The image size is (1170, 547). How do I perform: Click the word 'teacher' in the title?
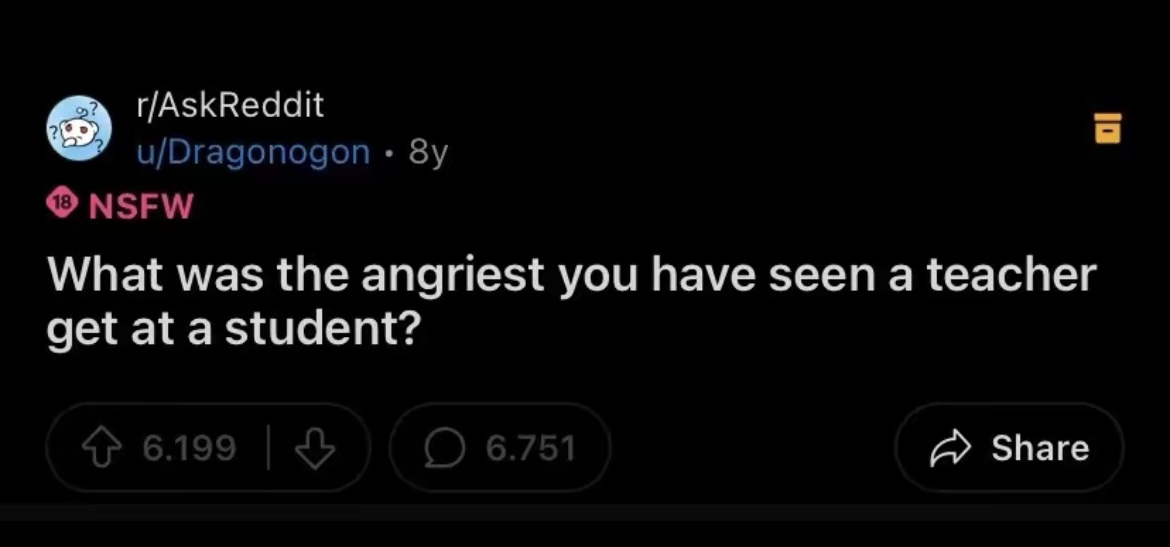point(1012,275)
